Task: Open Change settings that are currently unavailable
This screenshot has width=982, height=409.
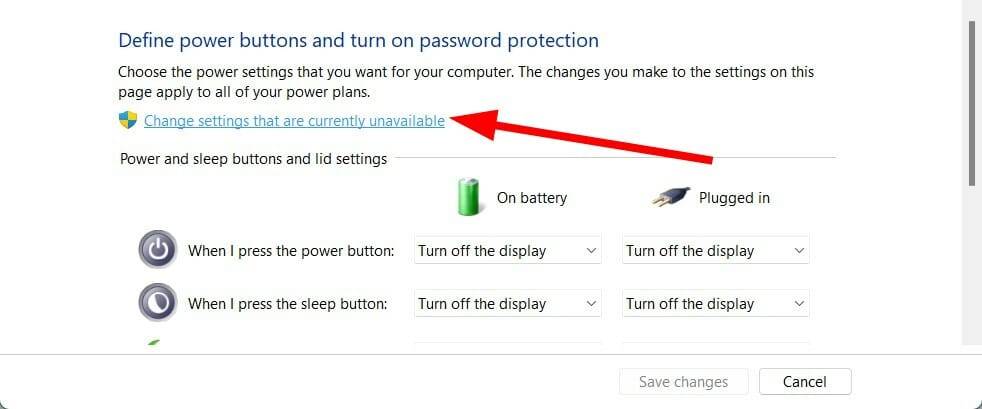Action: tap(294, 121)
